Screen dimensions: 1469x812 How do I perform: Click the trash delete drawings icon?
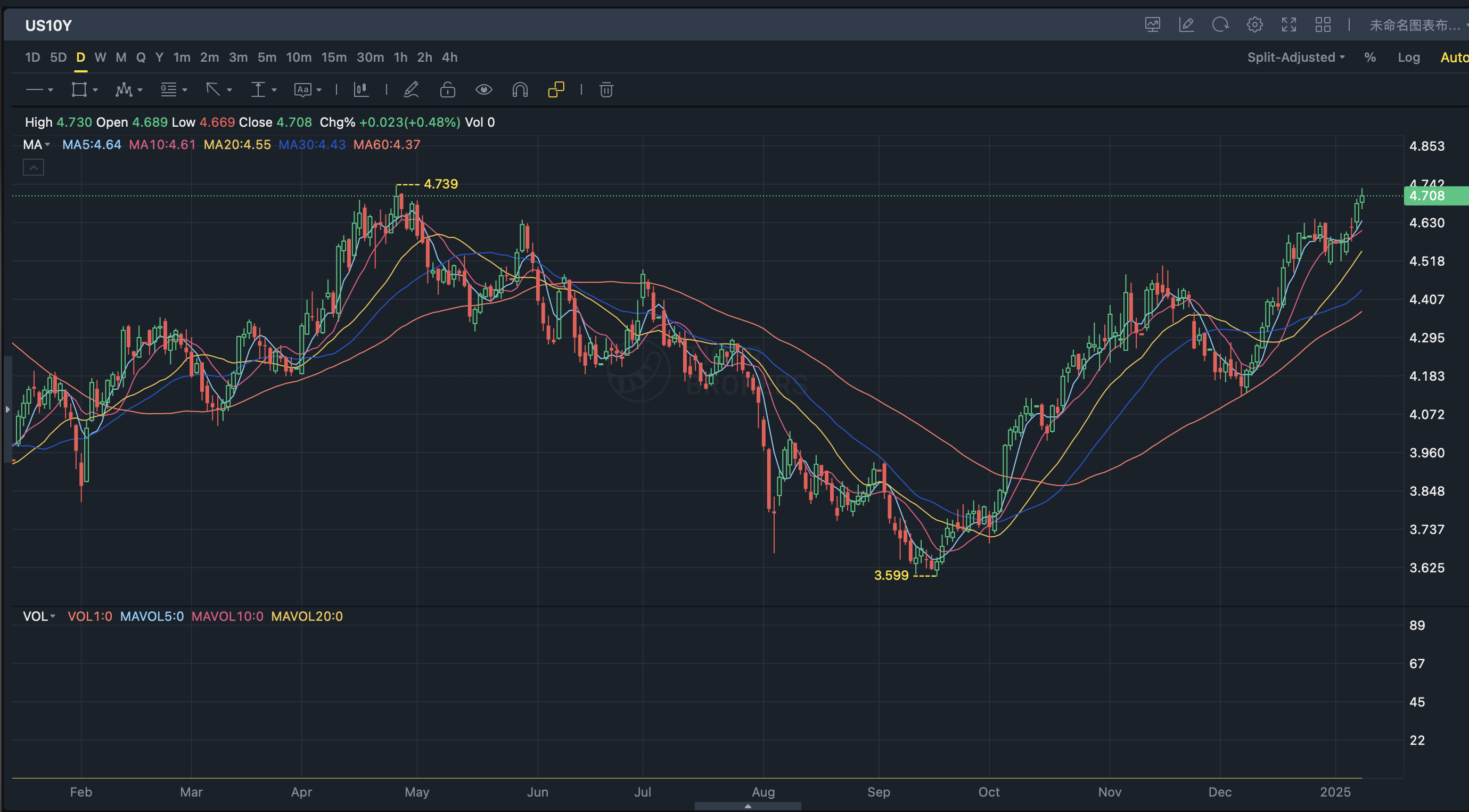[606, 90]
